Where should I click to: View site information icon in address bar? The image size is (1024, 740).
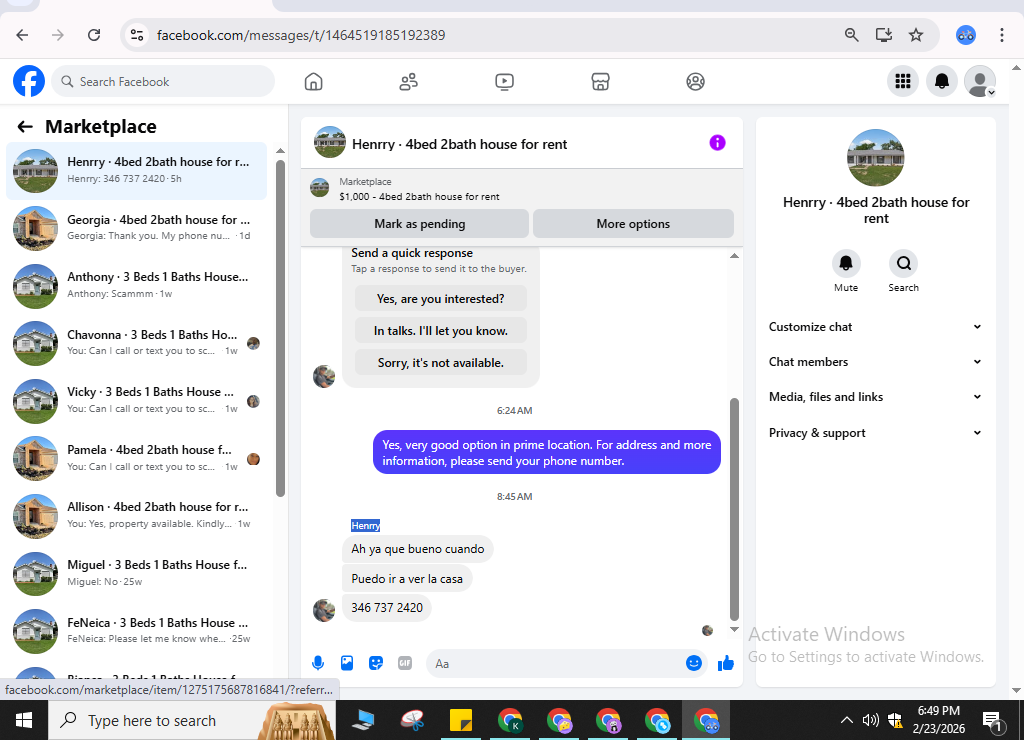136,35
